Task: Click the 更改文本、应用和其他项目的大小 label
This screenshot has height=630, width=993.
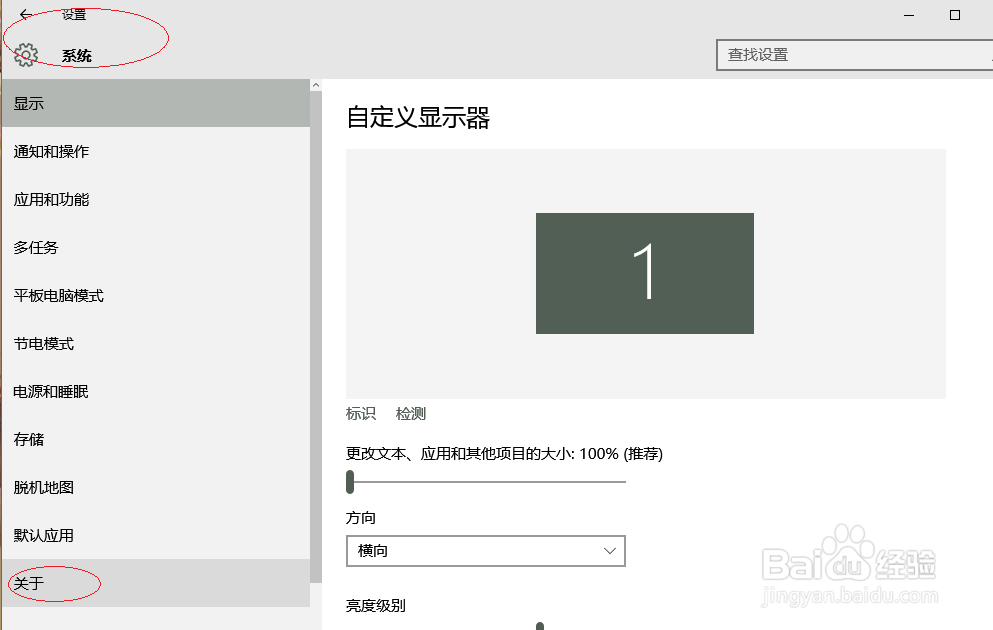Action: pyautogui.click(x=504, y=454)
